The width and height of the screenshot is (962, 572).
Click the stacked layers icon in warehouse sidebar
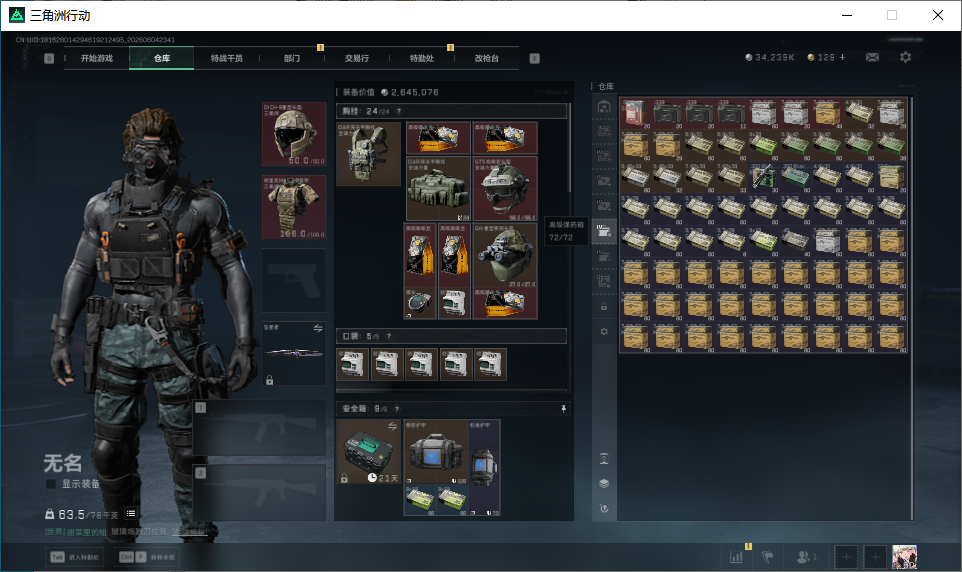604,484
